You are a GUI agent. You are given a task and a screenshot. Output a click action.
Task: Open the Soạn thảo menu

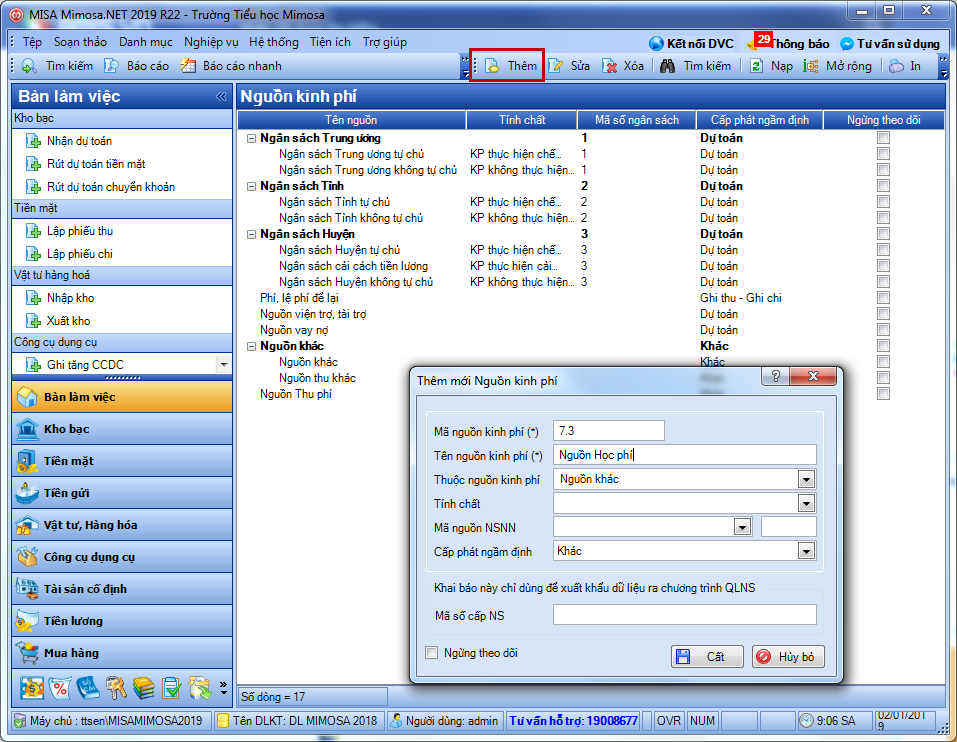tap(80, 42)
